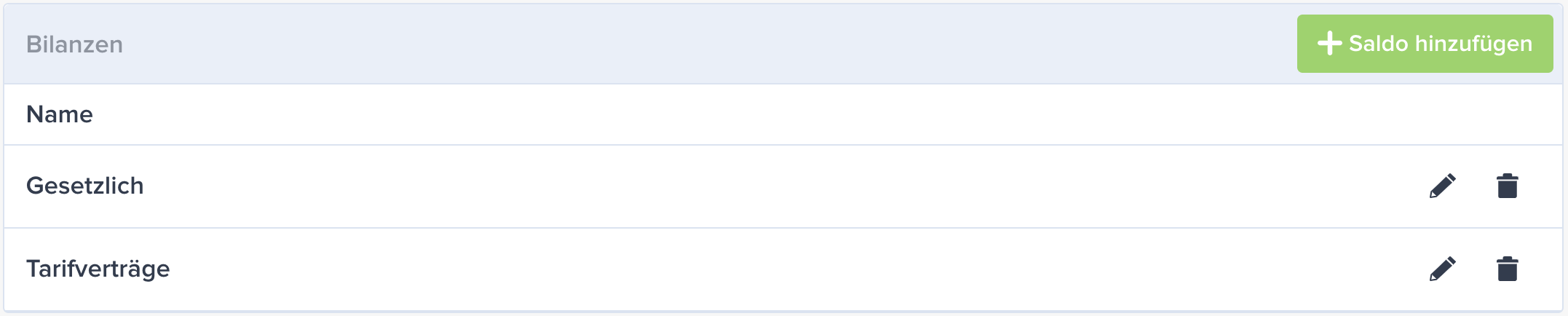The width and height of the screenshot is (1568, 316).
Task: Click the plus icon beside Saldo hinzufügen
Action: click(x=1329, y=44)
